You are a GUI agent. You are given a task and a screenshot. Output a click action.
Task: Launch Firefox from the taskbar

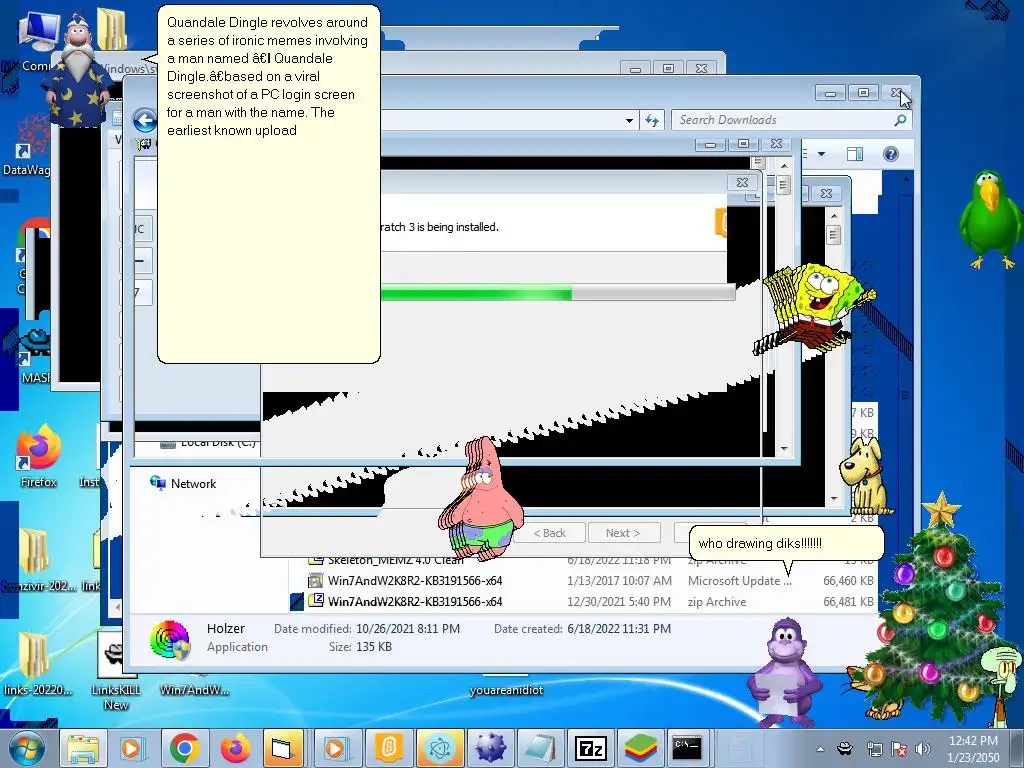tap(235, 748)
